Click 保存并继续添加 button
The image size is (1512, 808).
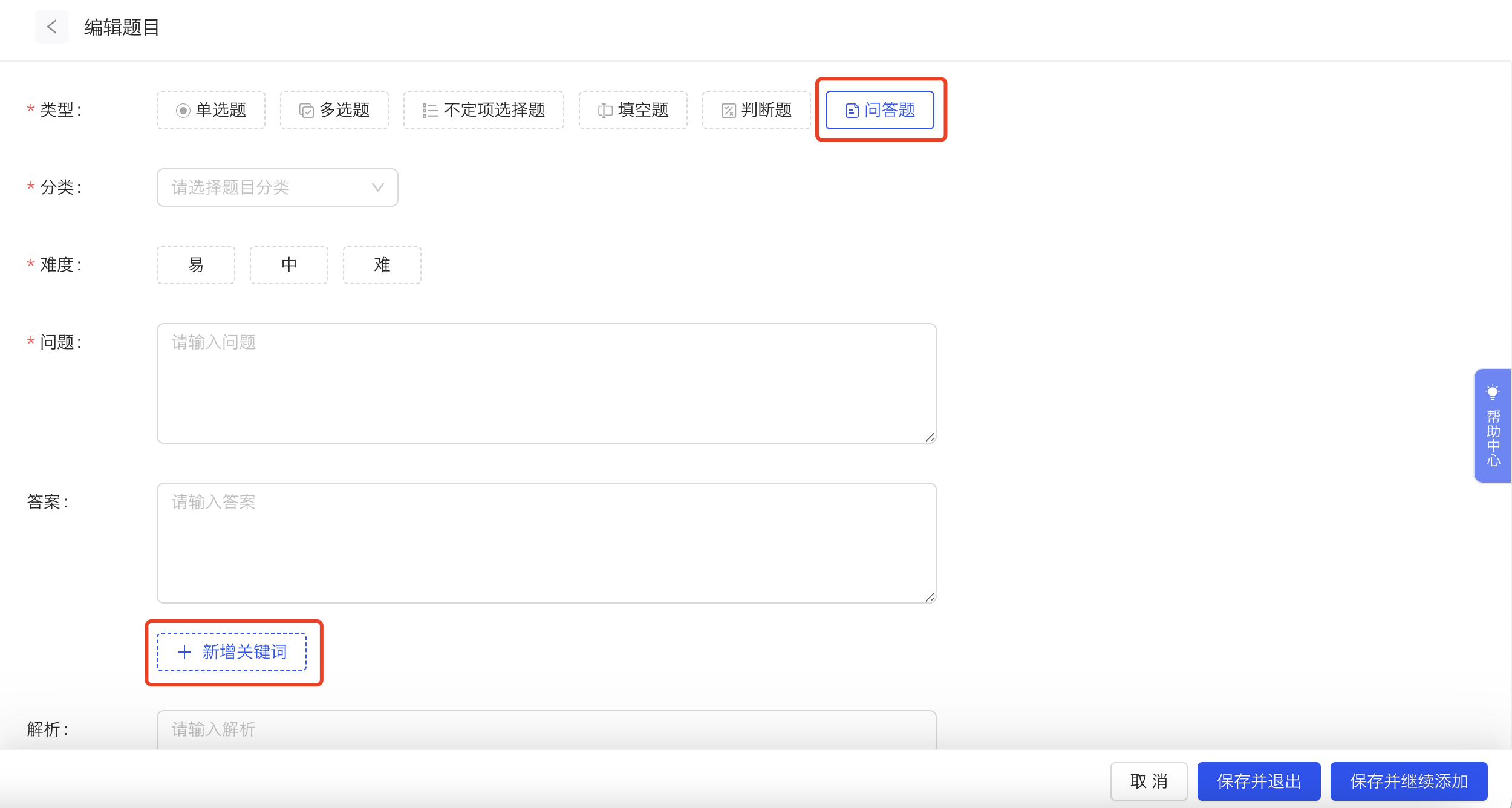(x=1409, y=781)
